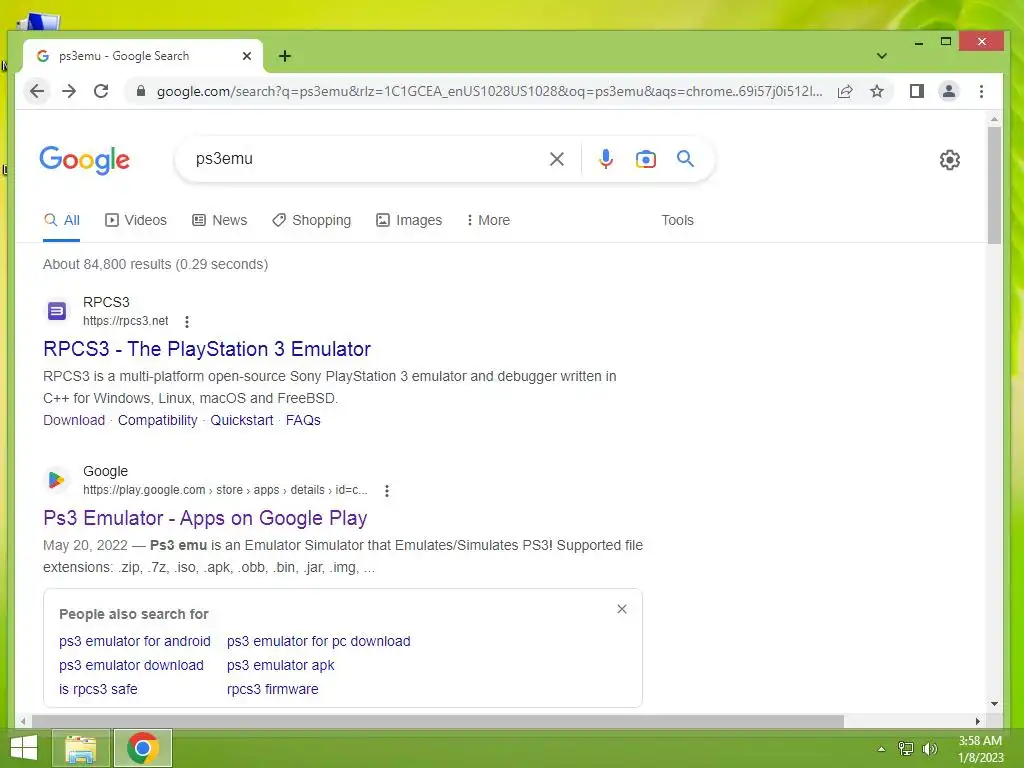Search ps3 emulator for pc download
Image resolution: width=1024 pixels, height=768 pixels.
(x=319, y=641)
